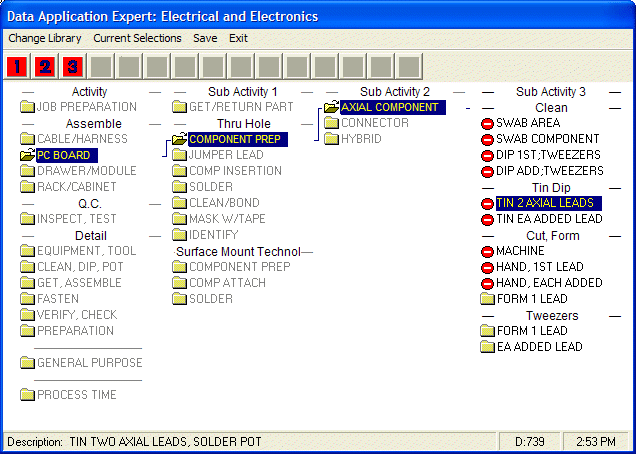
Task: Click the red numbered button 2
Action: click(x=45, y=67)
